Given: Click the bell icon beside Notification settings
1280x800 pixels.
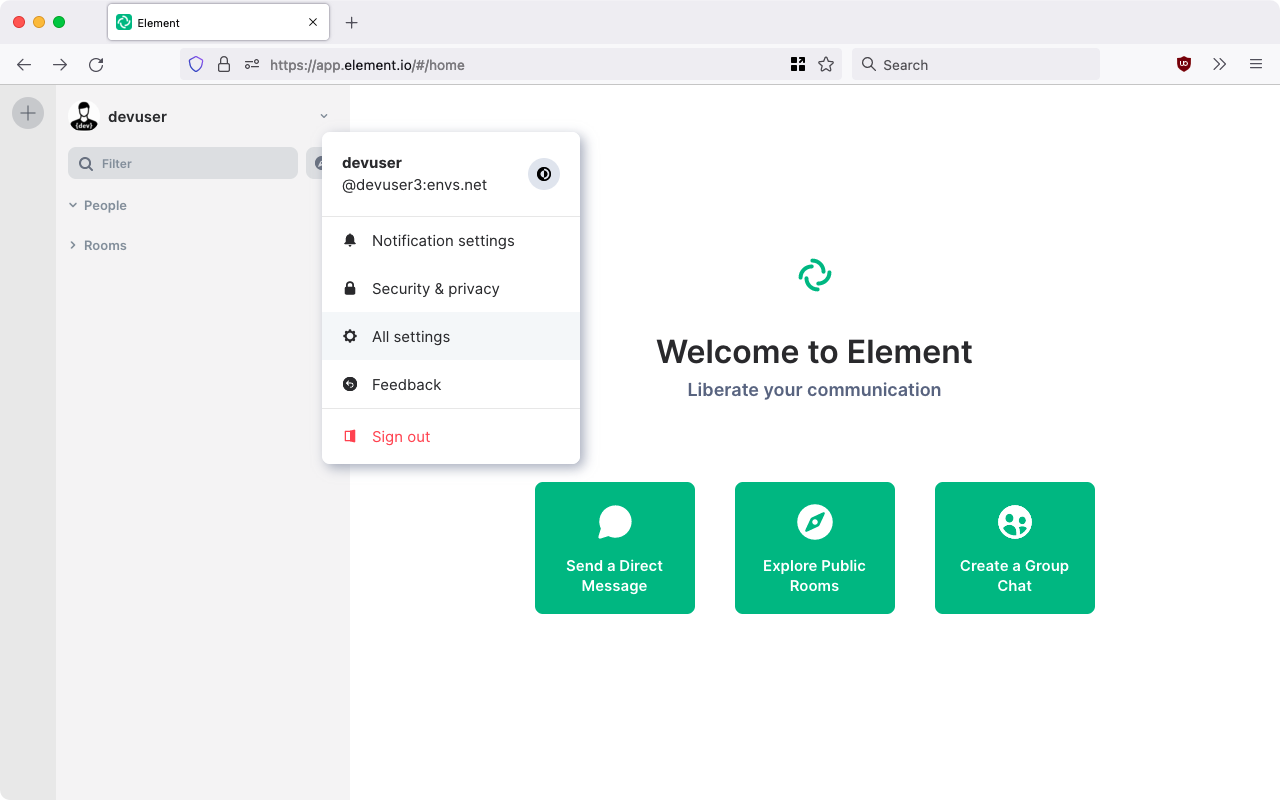Looking at the screenshot, I should click(x=350, y=240).
